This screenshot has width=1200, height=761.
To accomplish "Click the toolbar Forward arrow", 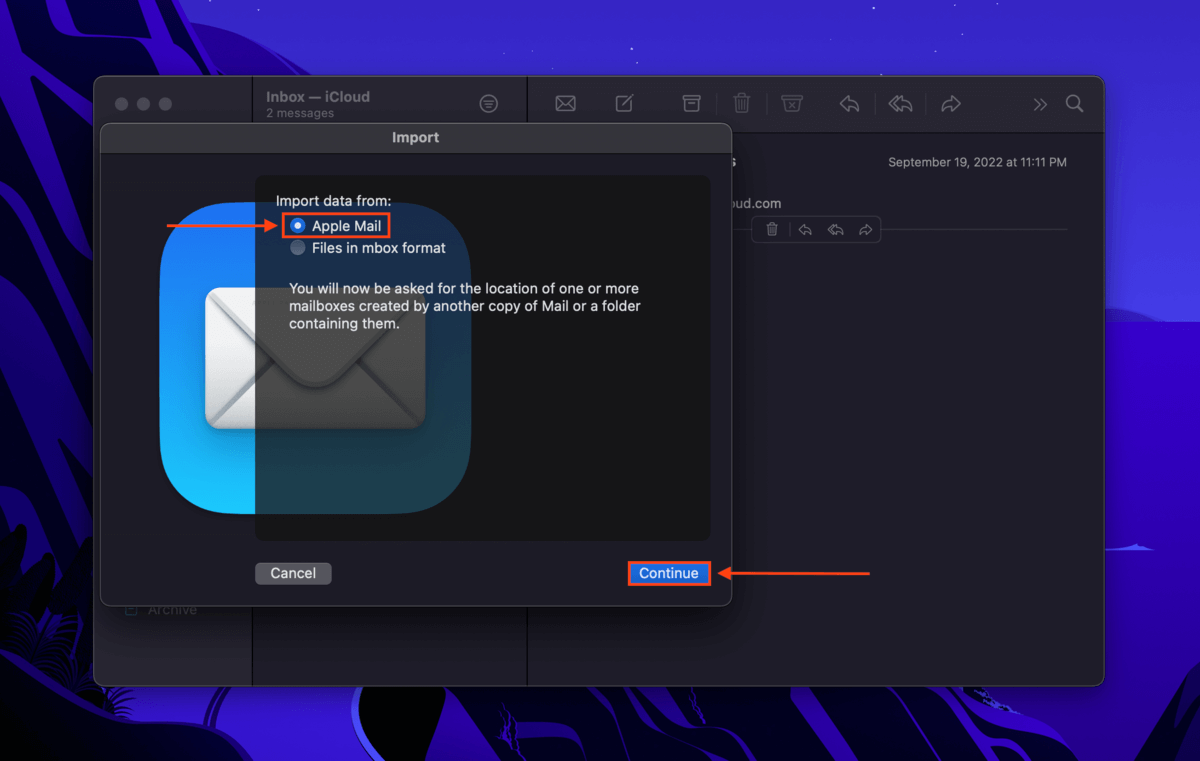I will [x=951, y=104].
